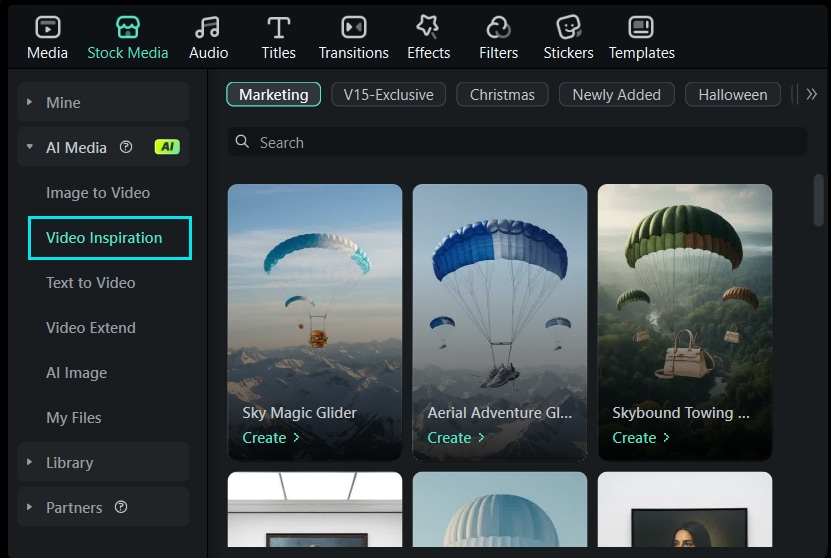
Task: Expand the Partners section
Action: (x=30, y=507)
